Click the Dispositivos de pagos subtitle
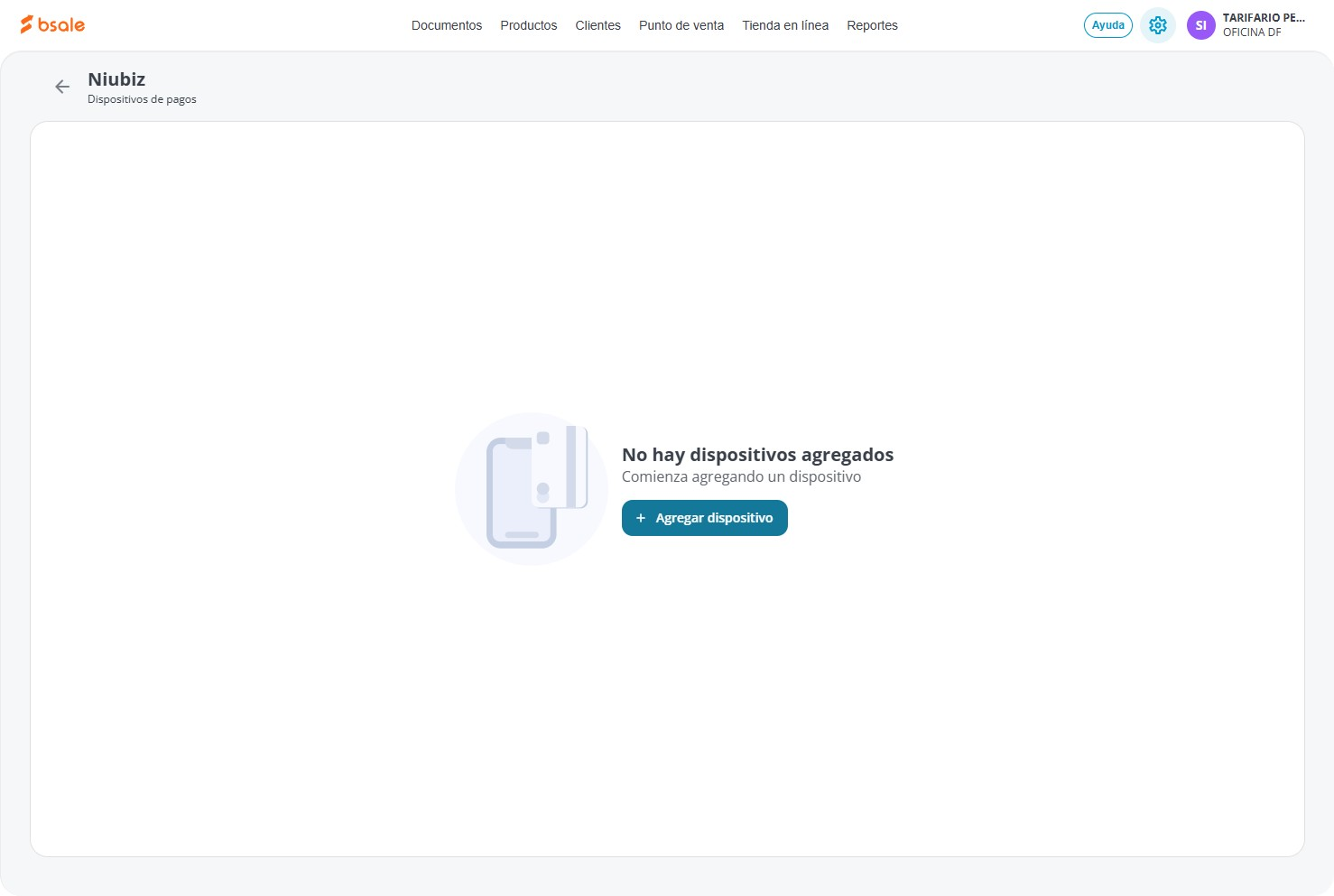This screenshot has width=1334, height=896. pos(142,99)
